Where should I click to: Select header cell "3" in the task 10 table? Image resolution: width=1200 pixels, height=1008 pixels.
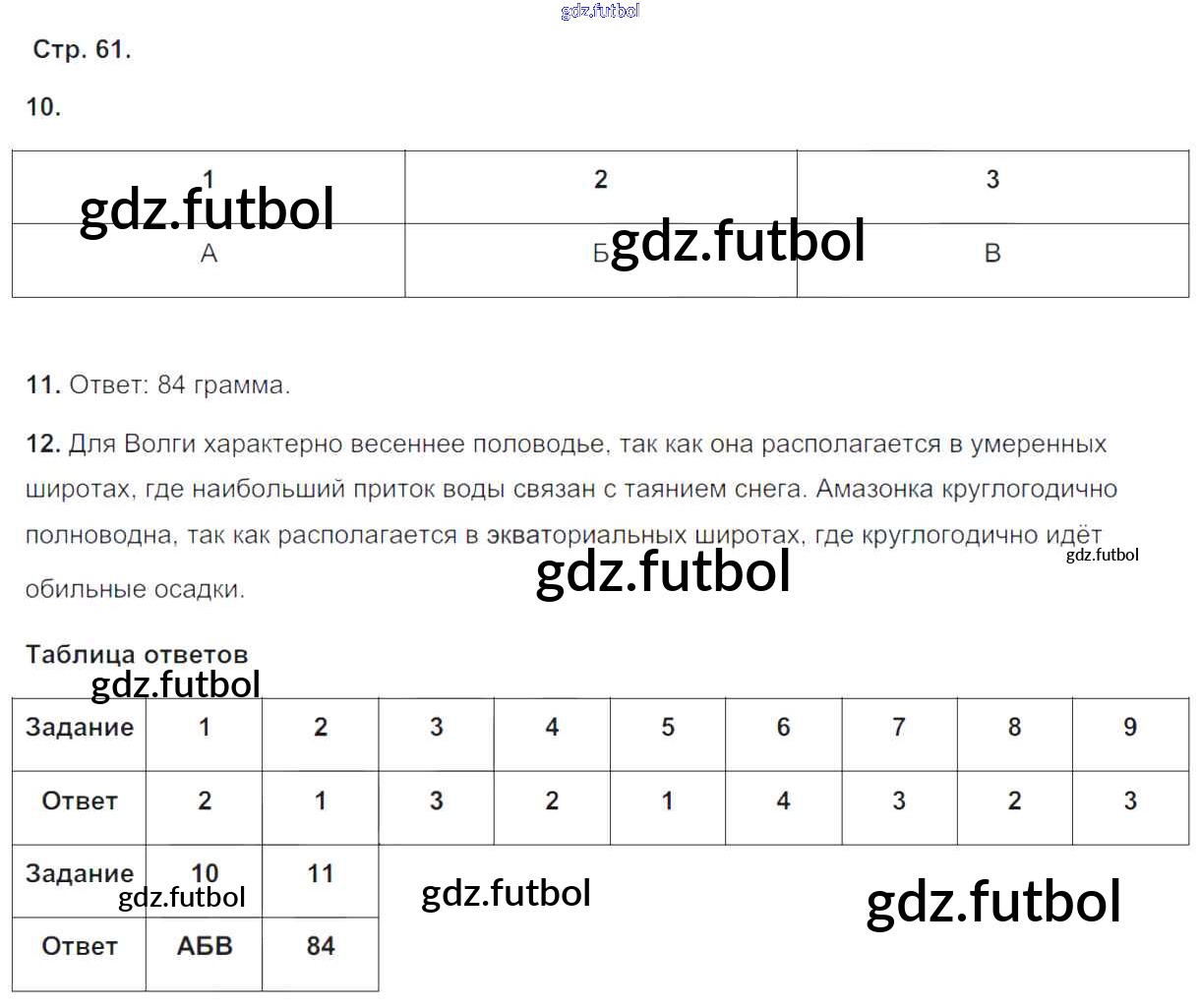[x=992, y=179]
